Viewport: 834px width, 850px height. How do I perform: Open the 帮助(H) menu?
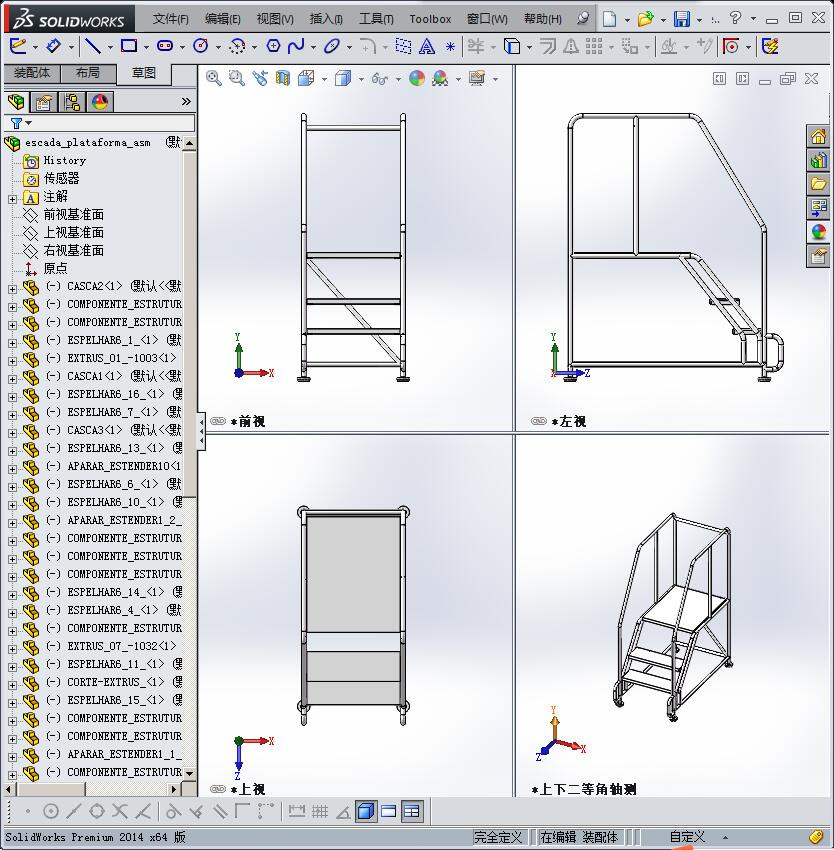pos(543,19)
